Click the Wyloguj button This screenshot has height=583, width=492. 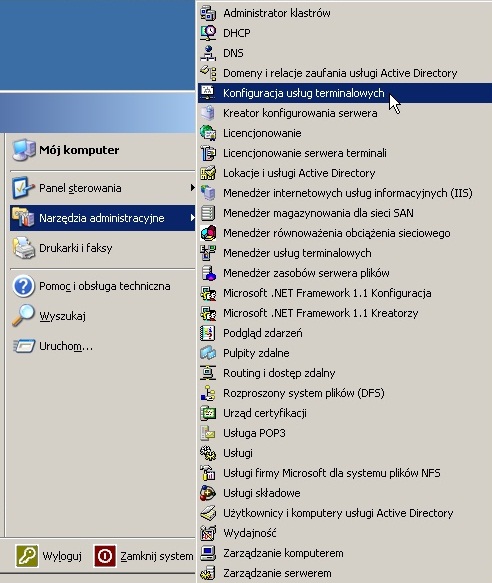point(49,556)
